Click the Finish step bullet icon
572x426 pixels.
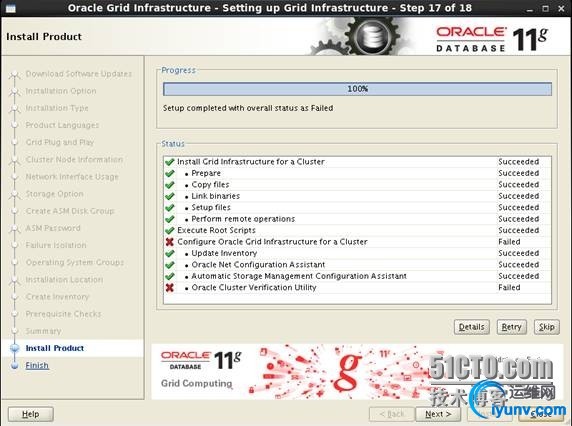[x=15, y=365]
